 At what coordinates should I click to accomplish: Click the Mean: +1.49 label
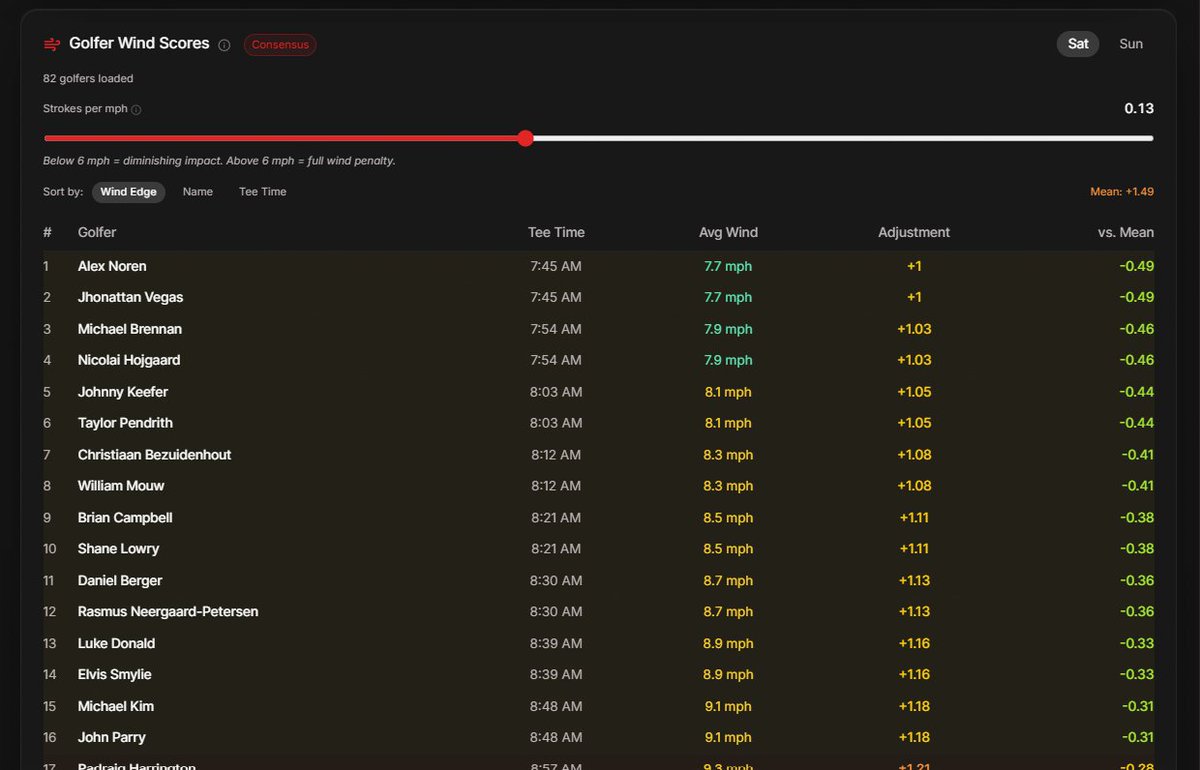1122,192
